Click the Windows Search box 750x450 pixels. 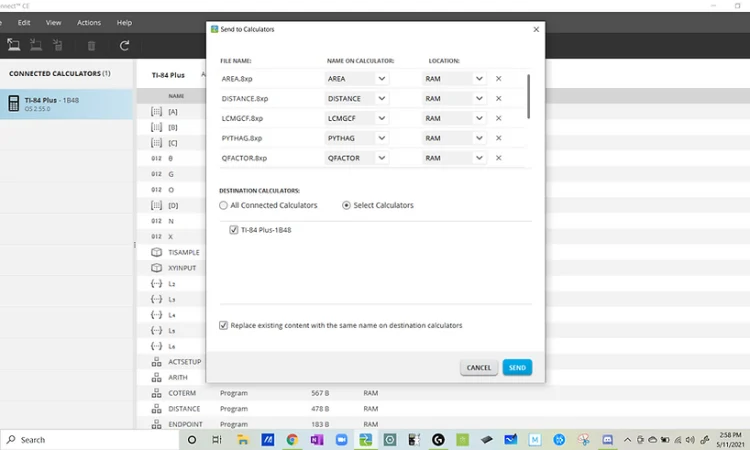pos(89,439)
